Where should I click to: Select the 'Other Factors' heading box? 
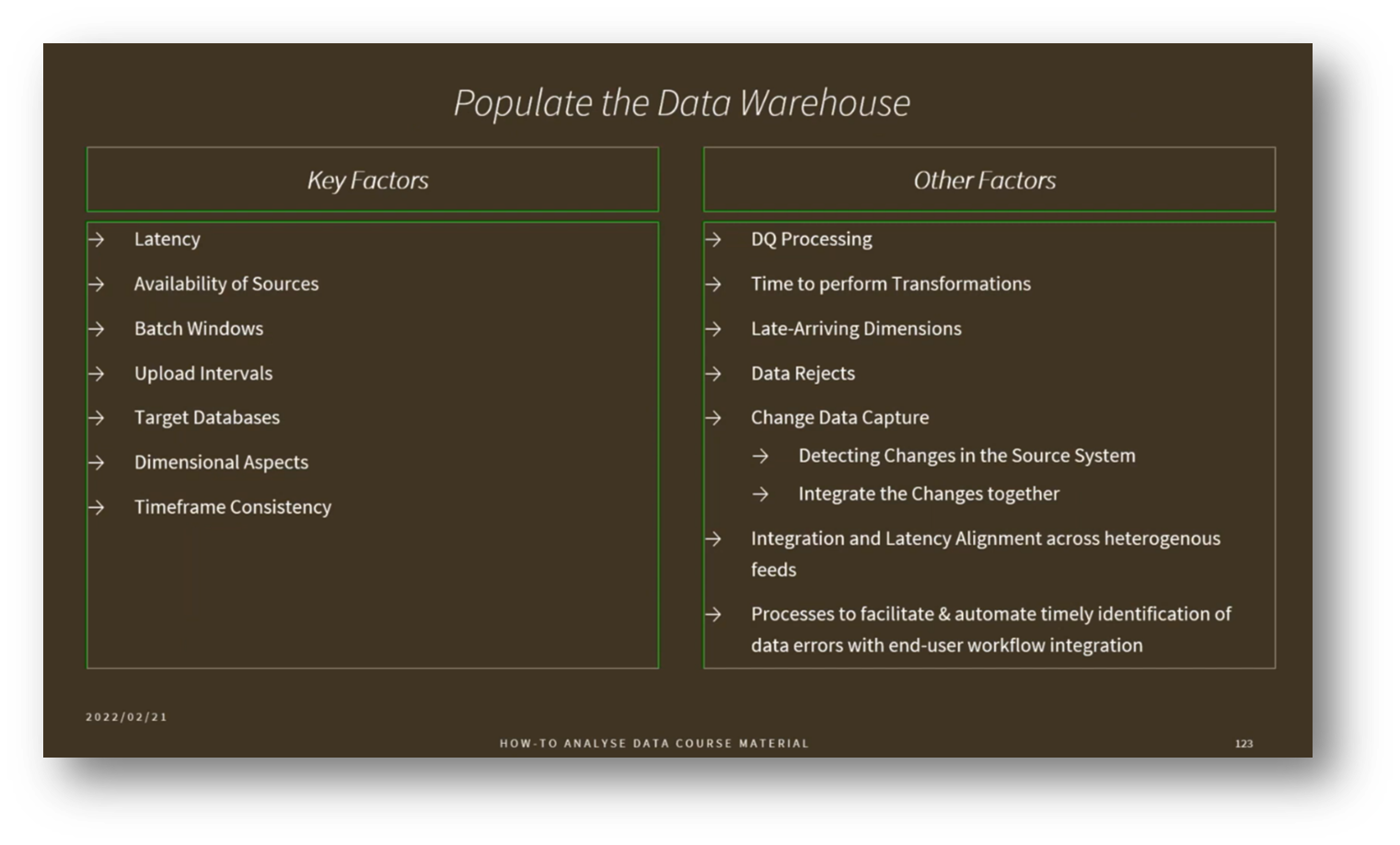989,179
